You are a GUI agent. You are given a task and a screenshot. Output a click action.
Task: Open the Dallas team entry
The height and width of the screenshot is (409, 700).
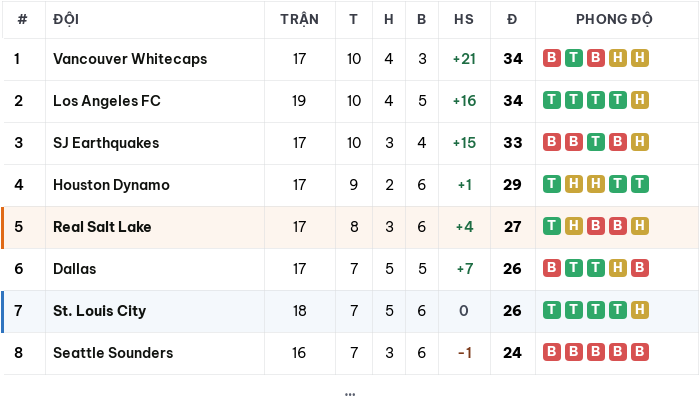(75, 269)
